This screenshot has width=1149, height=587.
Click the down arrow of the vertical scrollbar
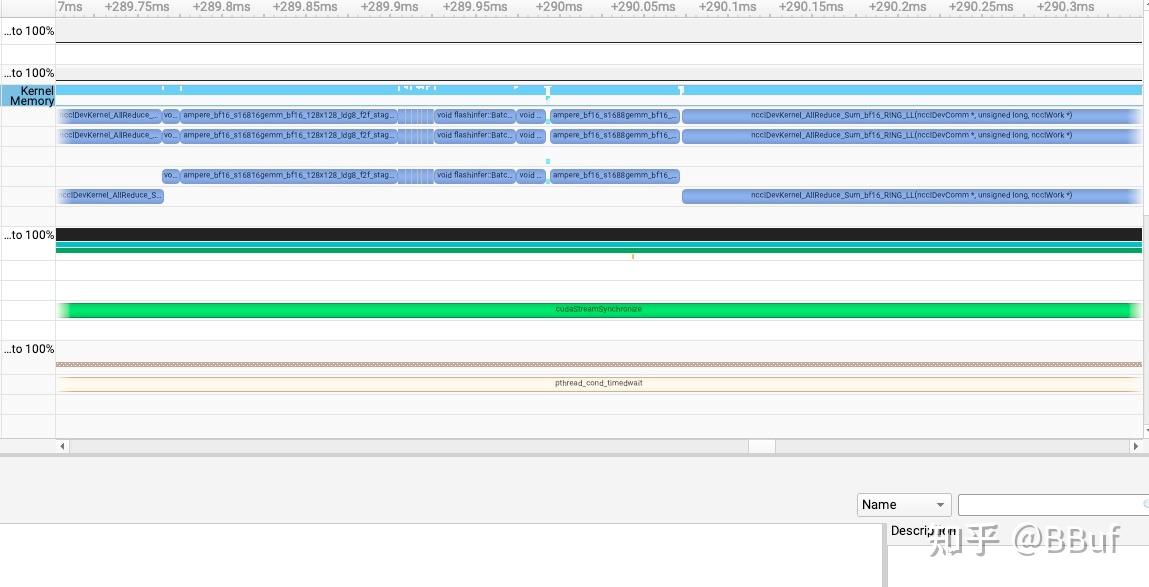tap(1145, 432)
